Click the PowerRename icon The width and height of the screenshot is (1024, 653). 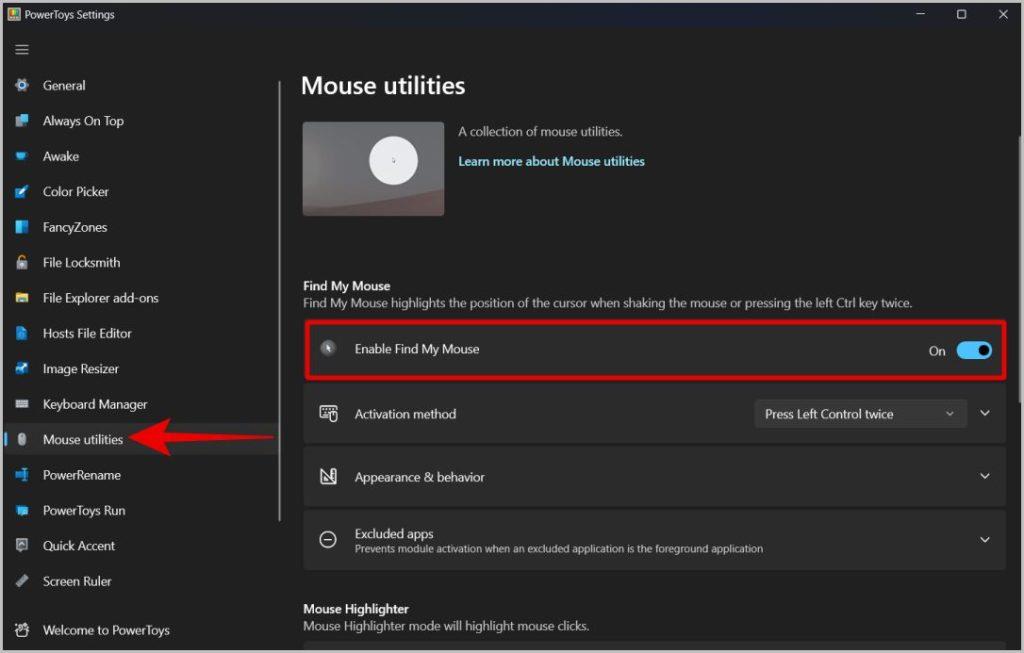pyautogui.click(x=22, y=475)
